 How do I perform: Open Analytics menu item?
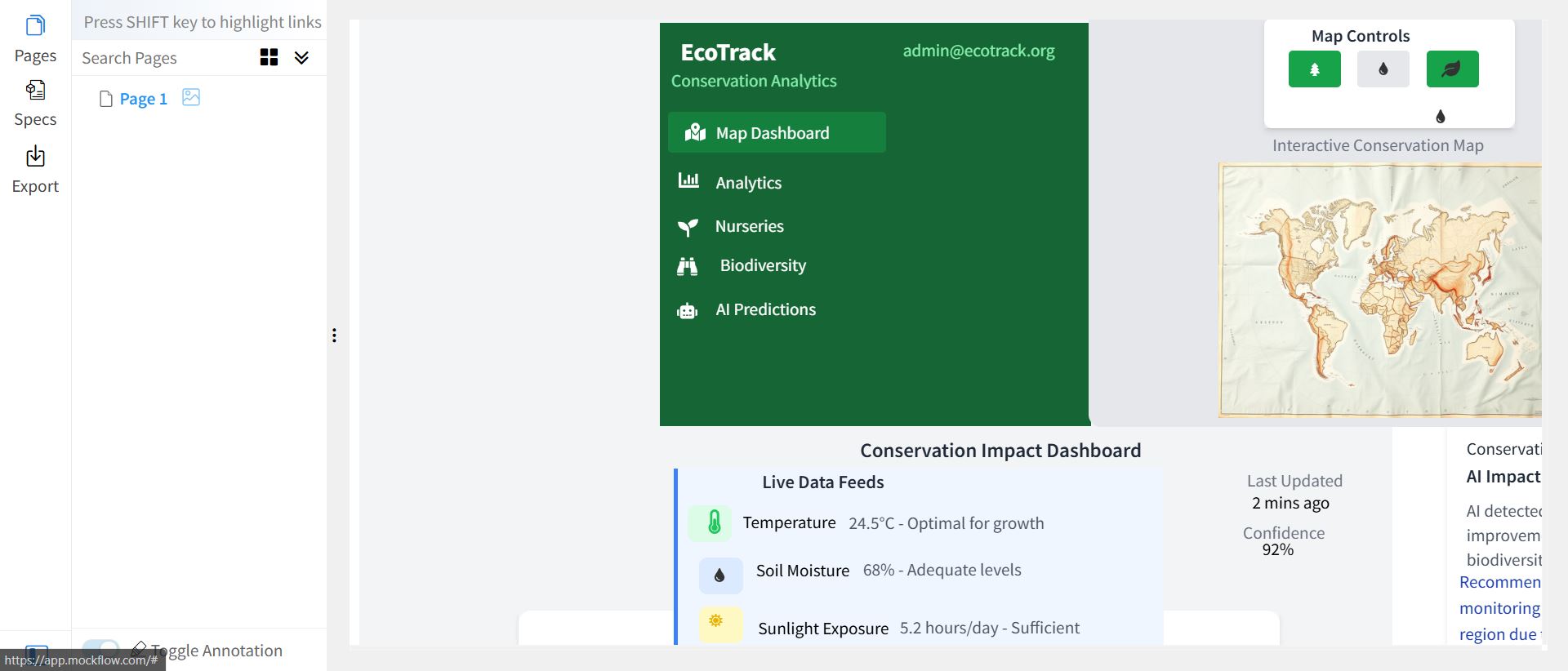coord(748,183)
